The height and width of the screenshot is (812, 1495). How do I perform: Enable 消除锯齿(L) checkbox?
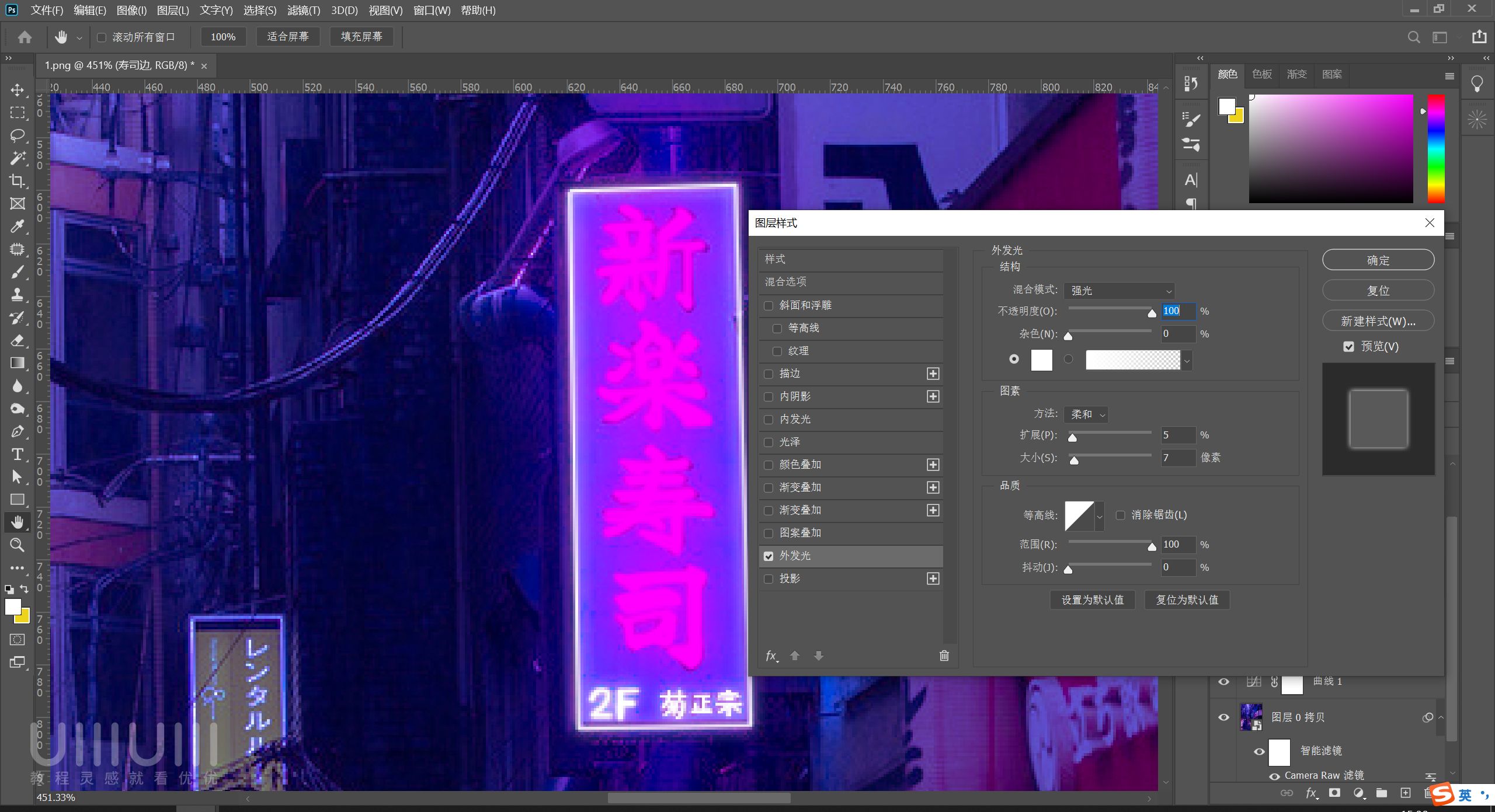pyautogui.click(x=1120, y=515)
